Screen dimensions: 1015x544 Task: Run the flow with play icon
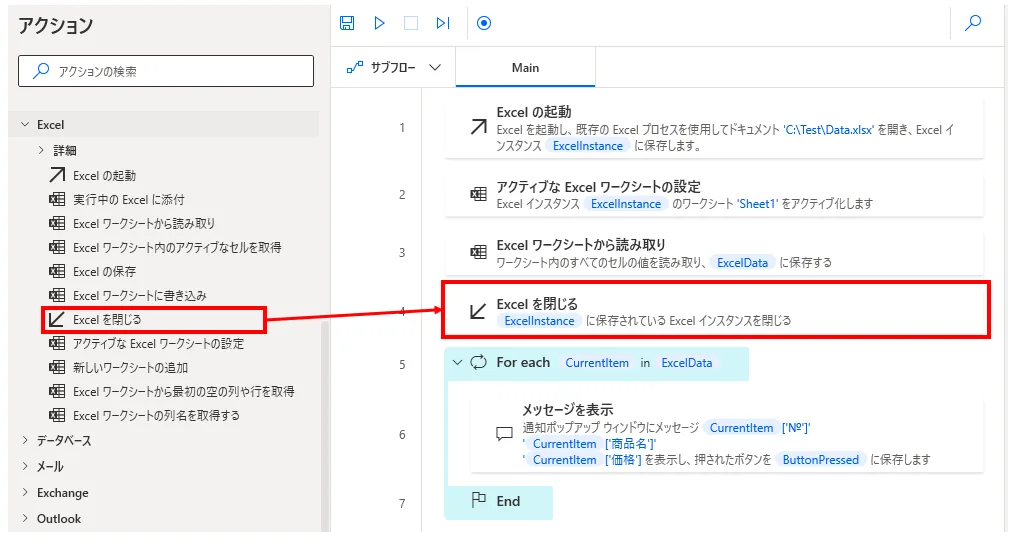(x=379, y=23)
